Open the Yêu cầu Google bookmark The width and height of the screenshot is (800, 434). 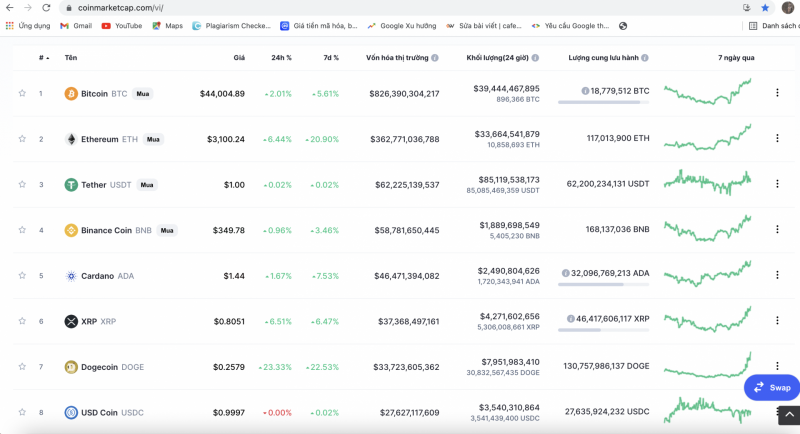coord(570,25)
